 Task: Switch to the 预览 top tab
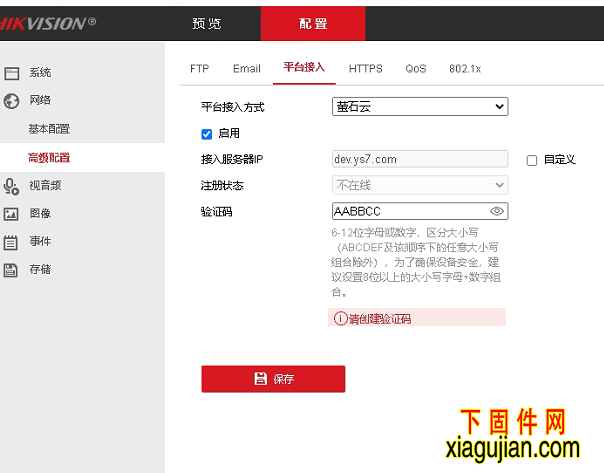(x=207, y=23)
